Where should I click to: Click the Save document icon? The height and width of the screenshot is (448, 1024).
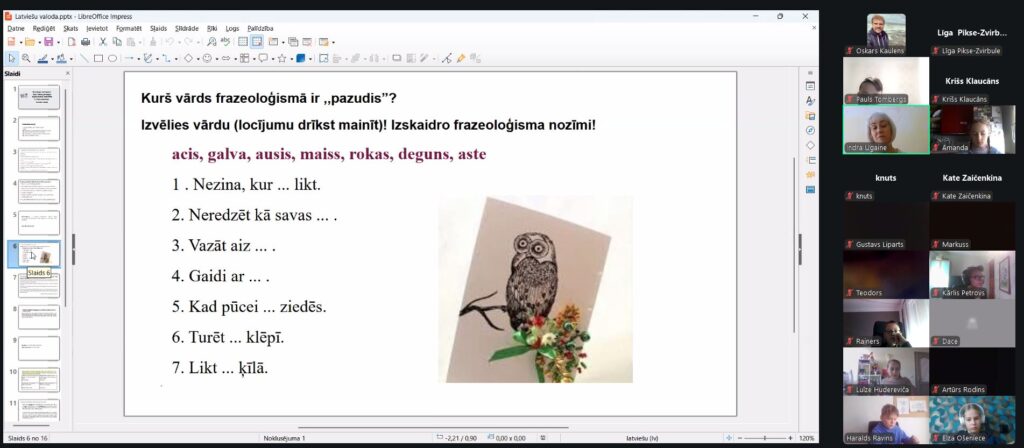click(x=47, y=42)
